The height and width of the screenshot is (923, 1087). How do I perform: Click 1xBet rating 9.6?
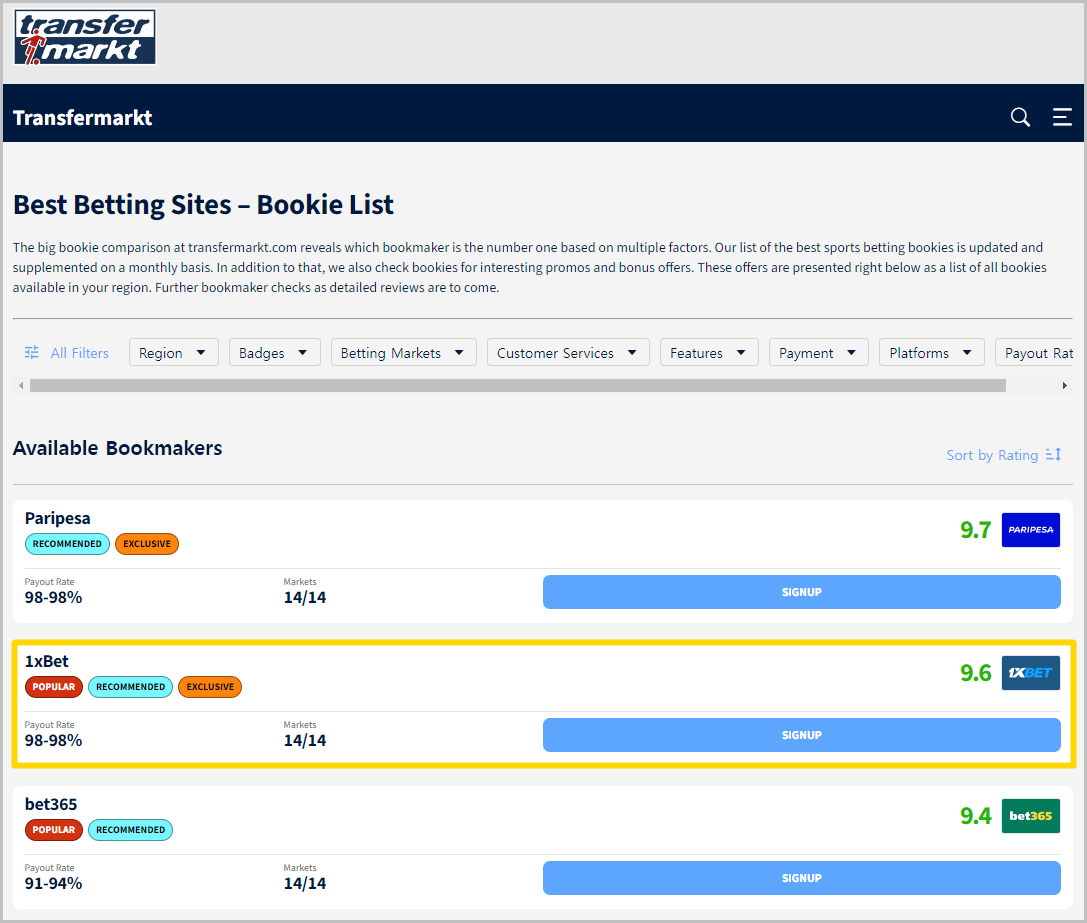(x=975, y=673)
